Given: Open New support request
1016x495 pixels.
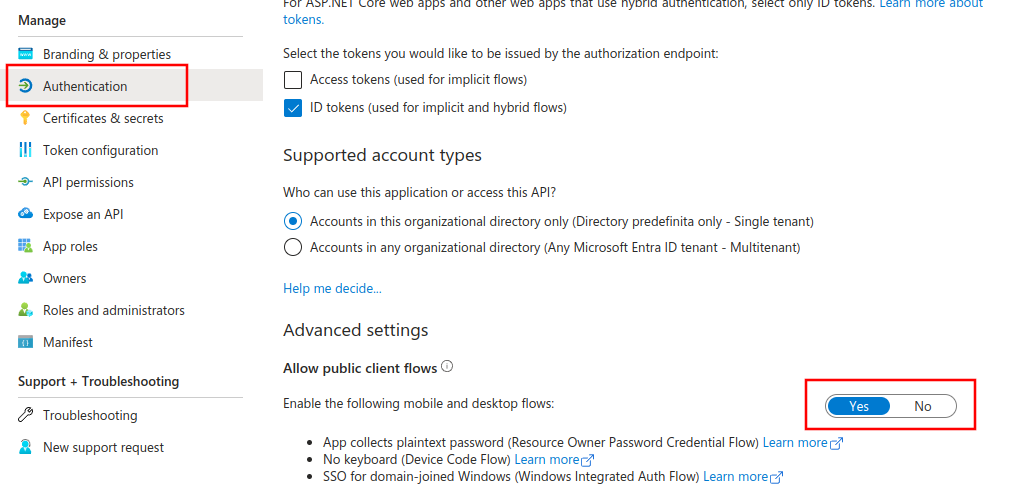Looking at the screenshot, I should point(103,447).
